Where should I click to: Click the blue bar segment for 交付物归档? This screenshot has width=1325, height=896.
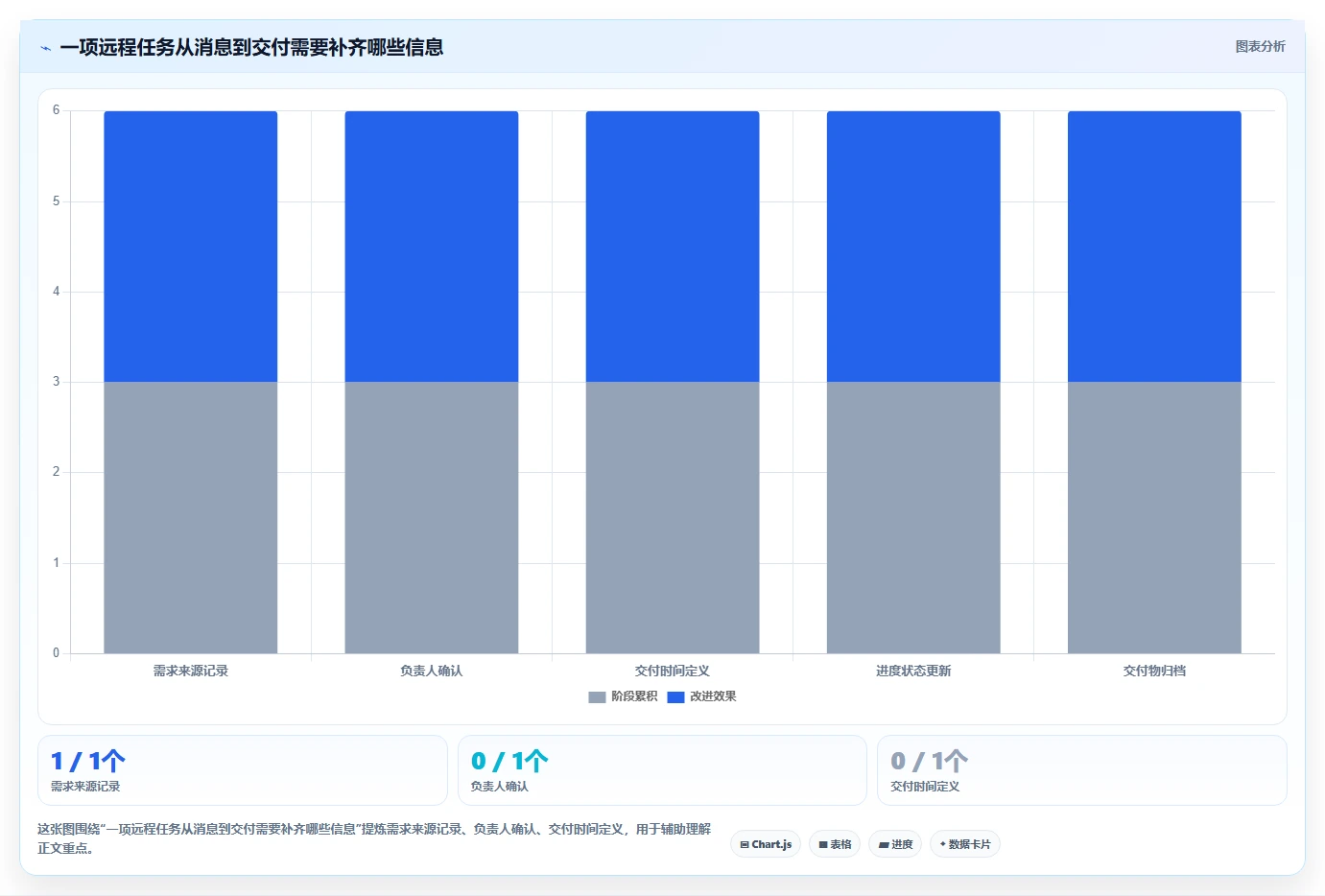point(1154,247)
